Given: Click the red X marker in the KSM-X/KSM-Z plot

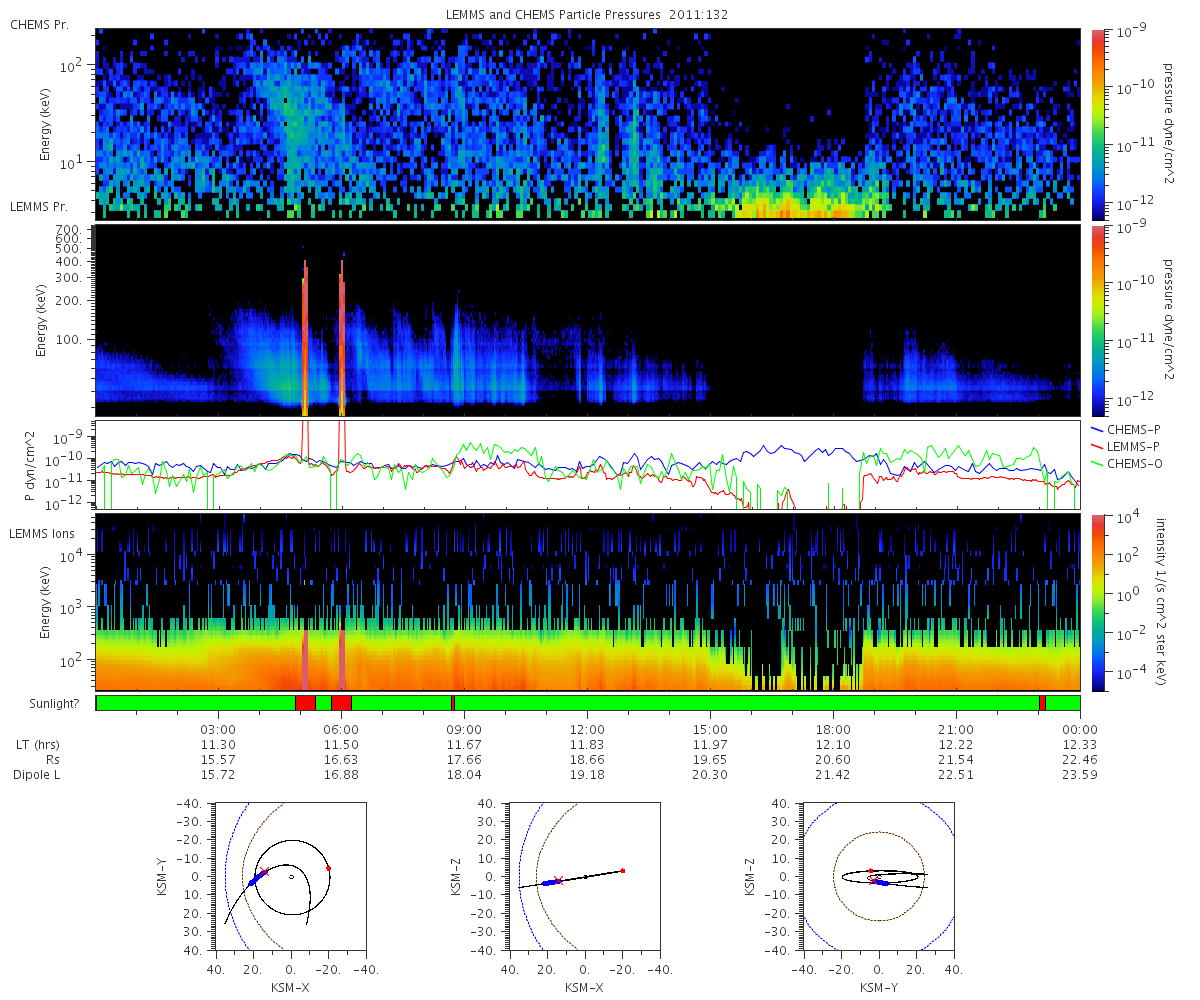Looking at the screenshot, I should pyautogui.click(x=558, y=880).
